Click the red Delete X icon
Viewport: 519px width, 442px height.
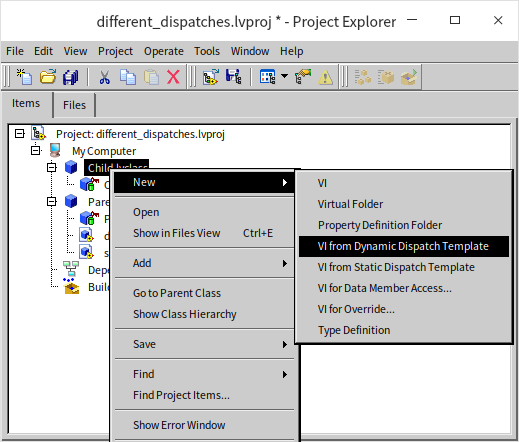[173, 77]
